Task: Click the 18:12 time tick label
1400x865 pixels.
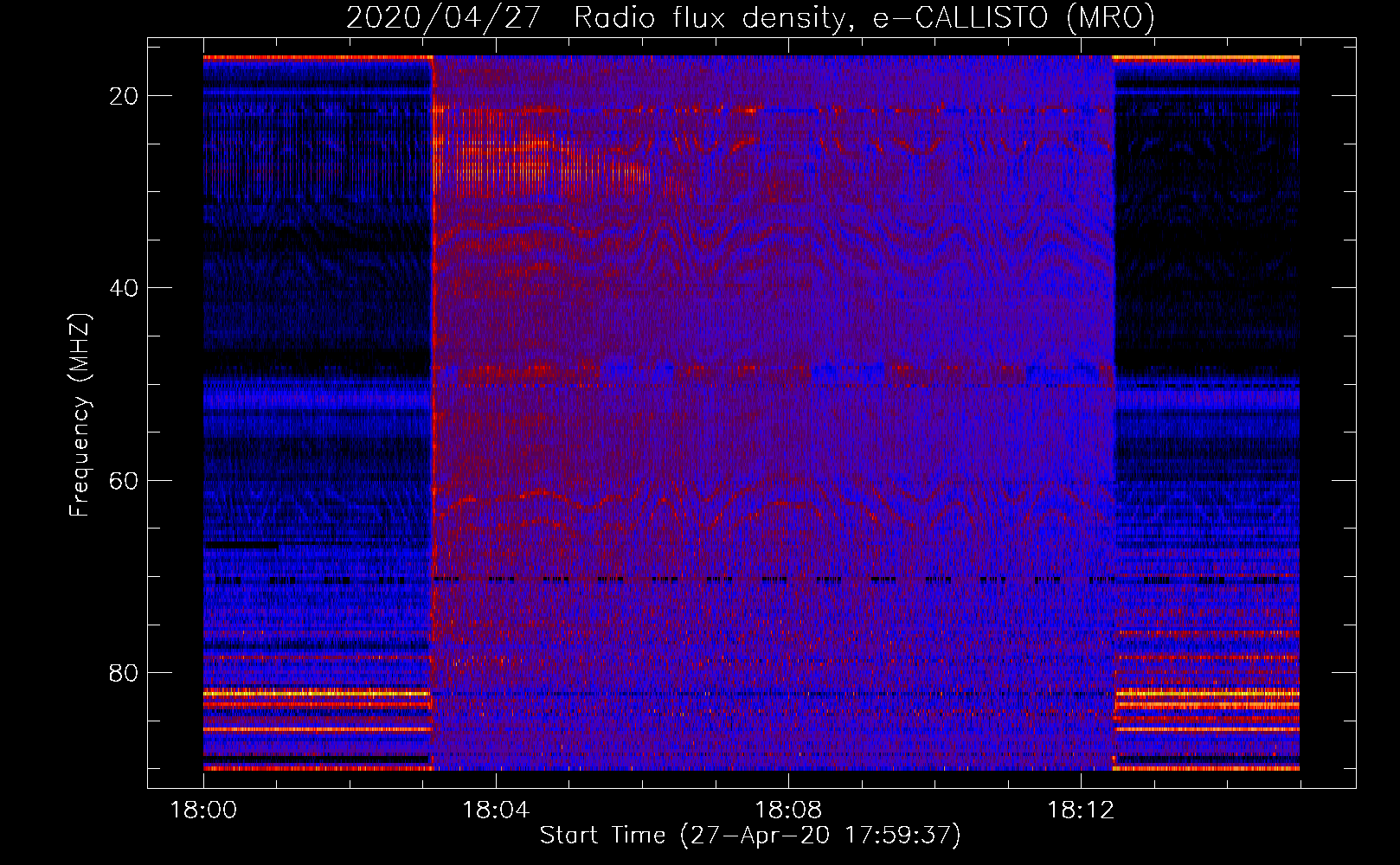Action: (1081, 811)
